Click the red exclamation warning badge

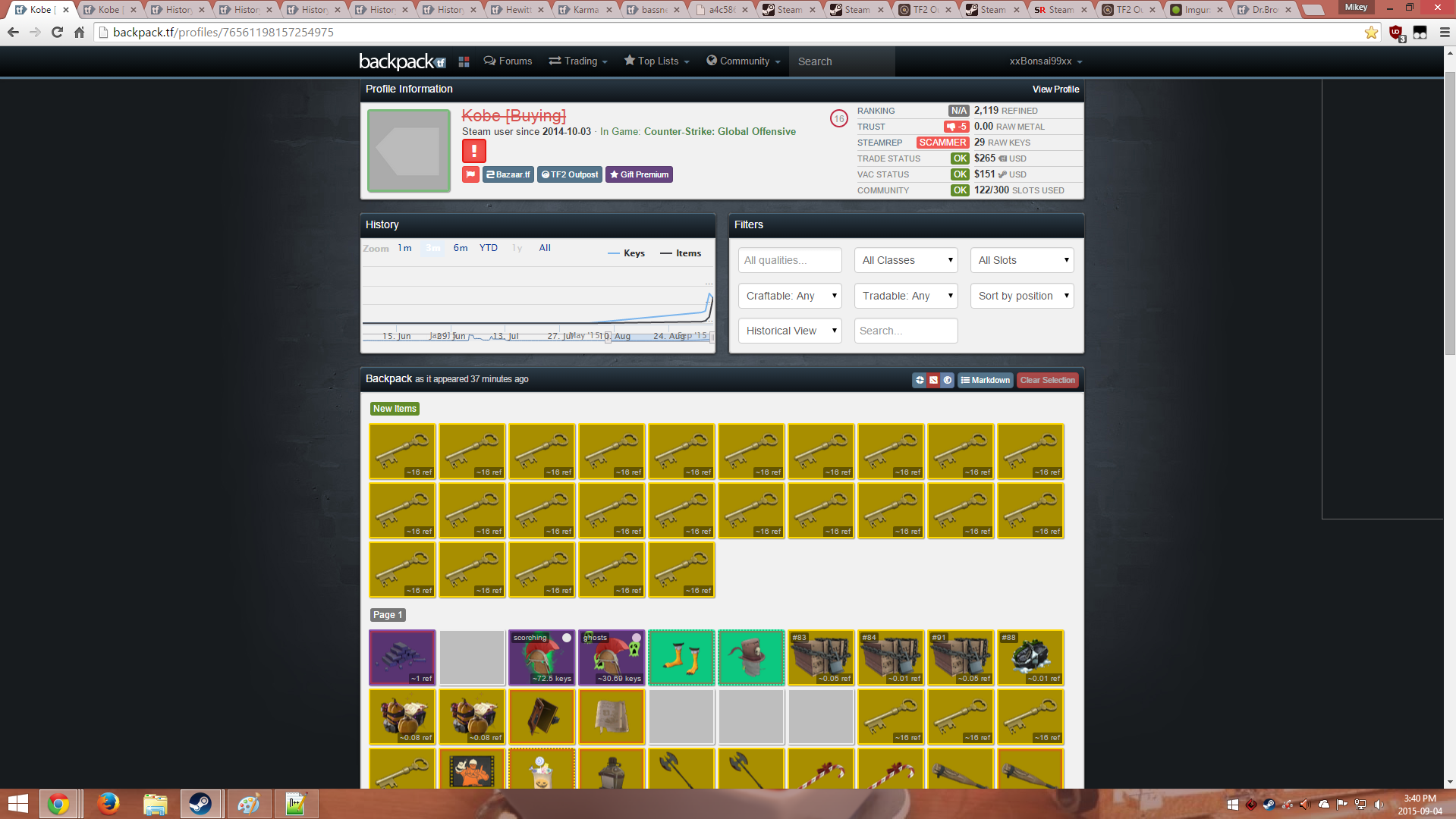tap(474, 150)
